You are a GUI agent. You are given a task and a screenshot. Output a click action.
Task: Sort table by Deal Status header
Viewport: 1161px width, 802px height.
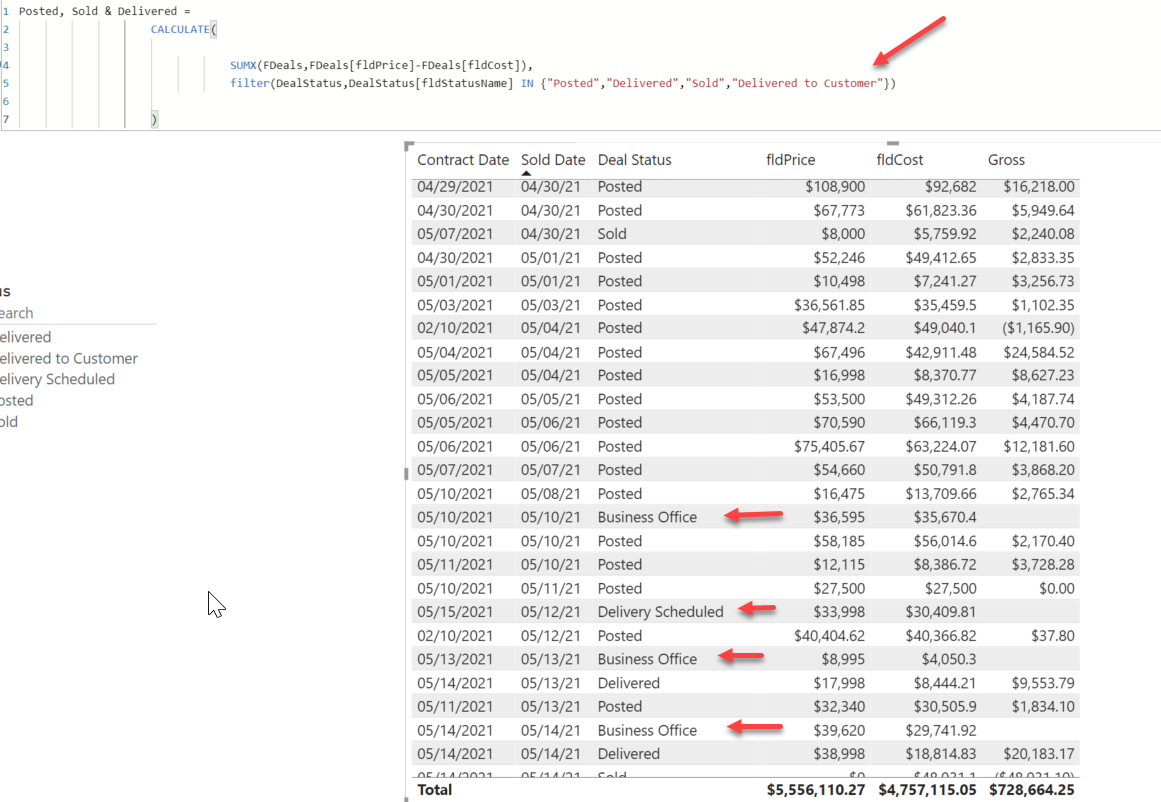click(635, 160)
